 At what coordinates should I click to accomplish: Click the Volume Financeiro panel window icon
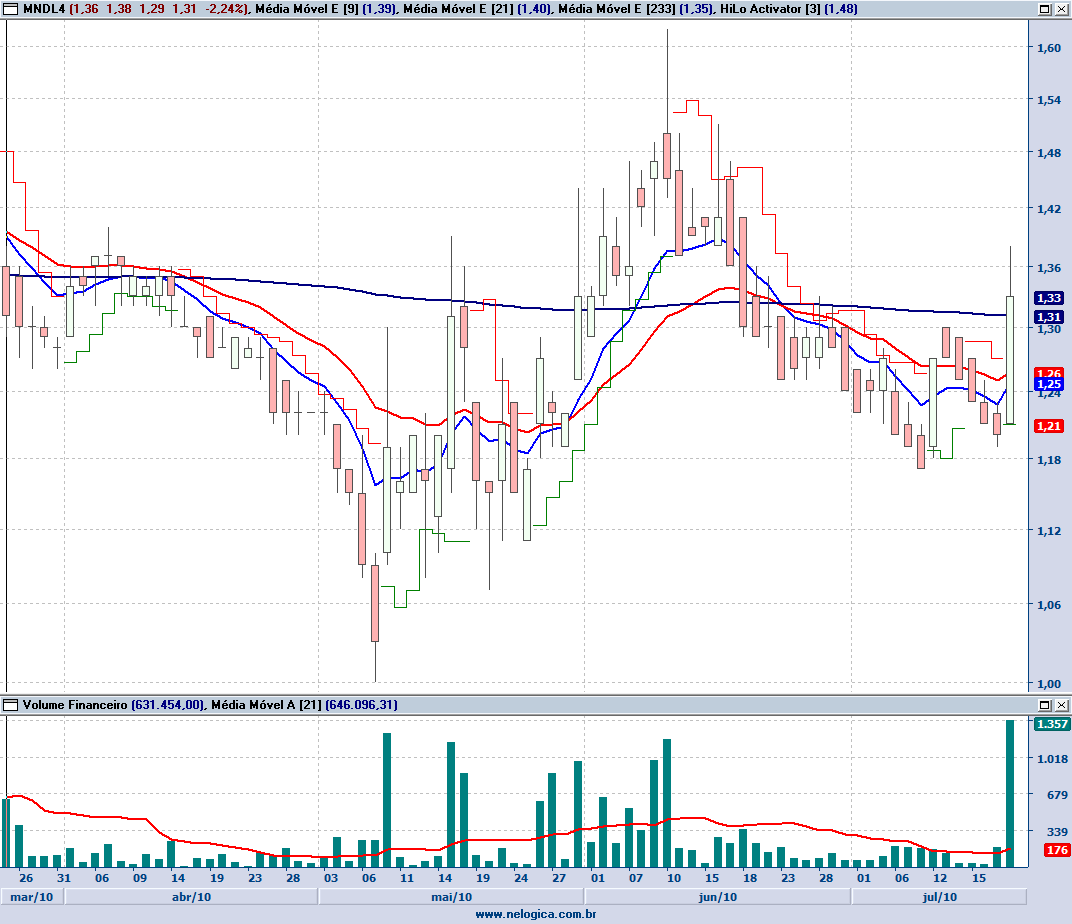tap(10, 705)
